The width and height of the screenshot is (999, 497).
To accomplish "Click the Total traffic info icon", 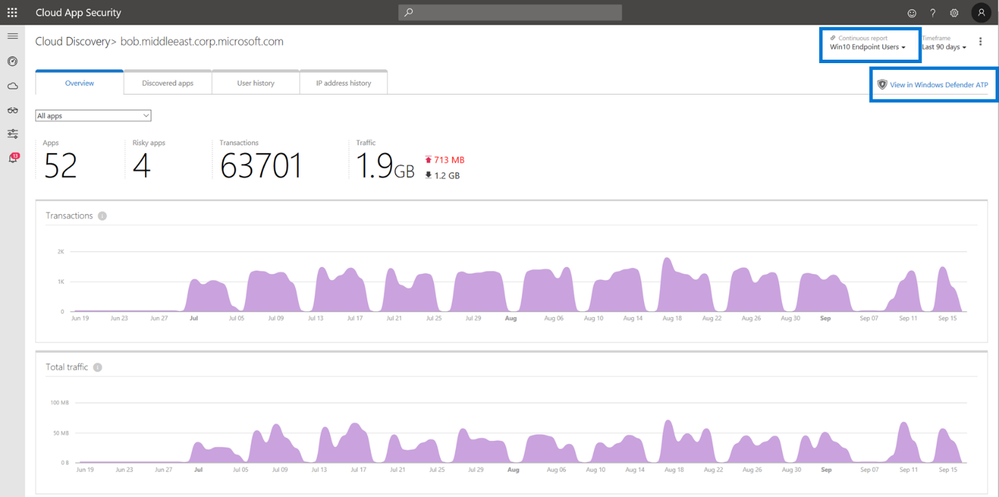I will coord(97,368).
